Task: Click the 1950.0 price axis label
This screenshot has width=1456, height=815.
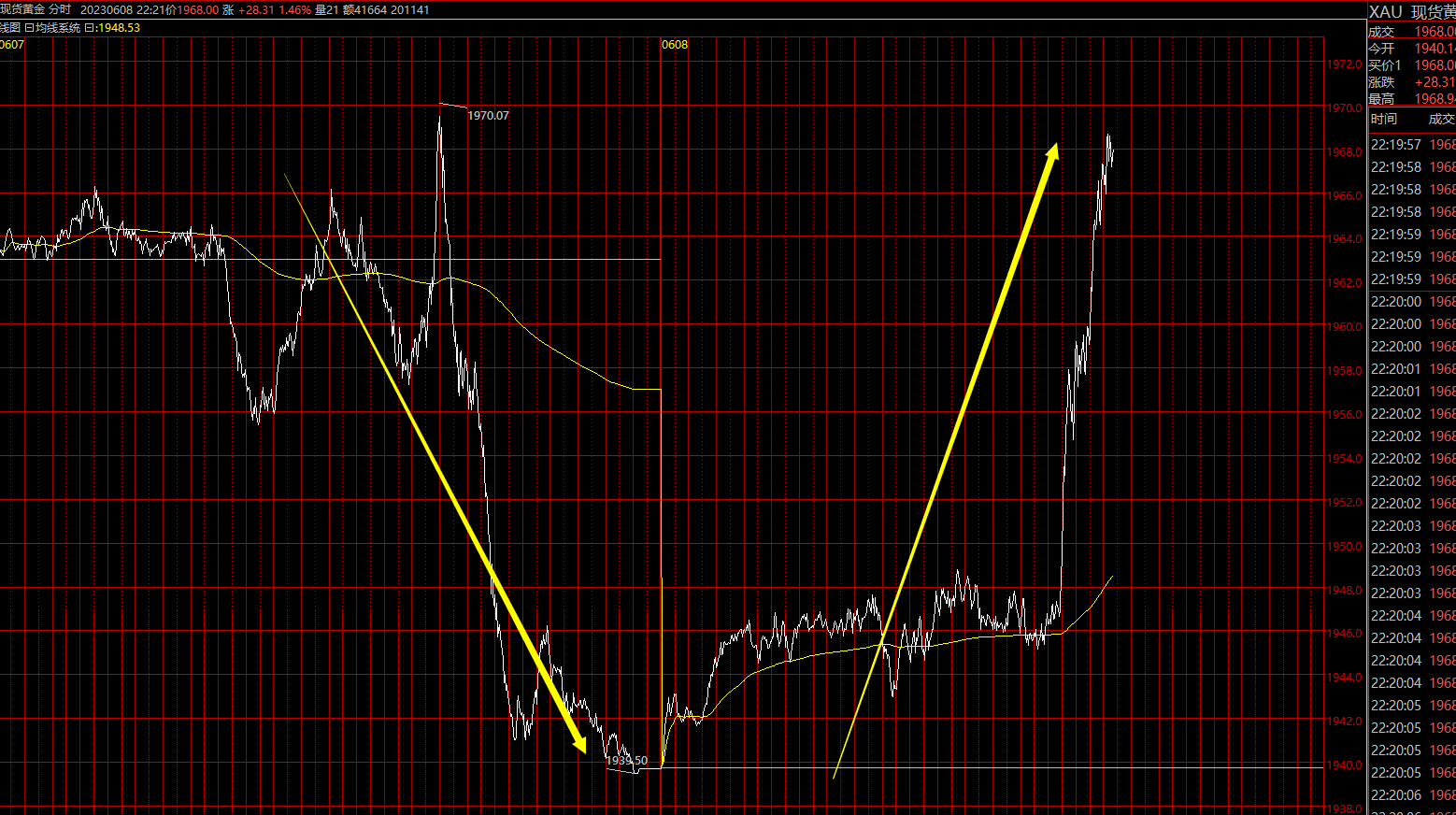Action: click(x=1344, y=547)
